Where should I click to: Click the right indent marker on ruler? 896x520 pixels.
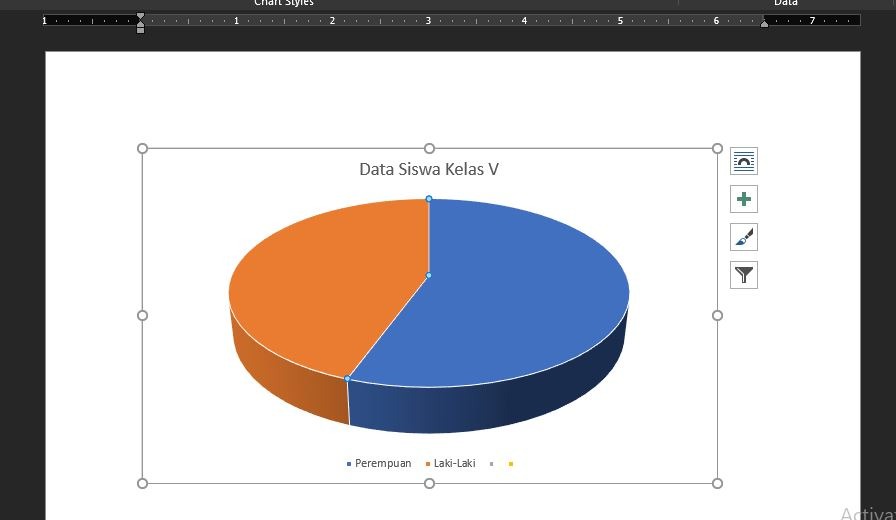tap(764, 23)
